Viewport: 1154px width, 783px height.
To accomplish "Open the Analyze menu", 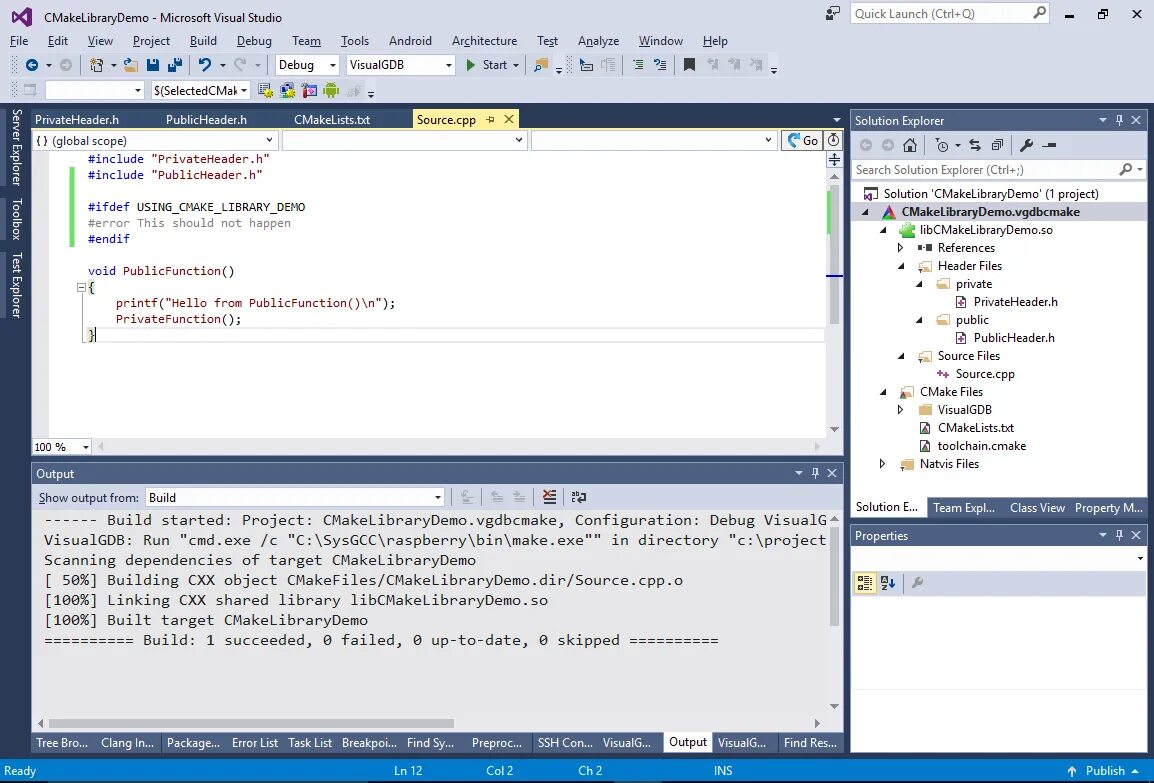I will 598,41.
